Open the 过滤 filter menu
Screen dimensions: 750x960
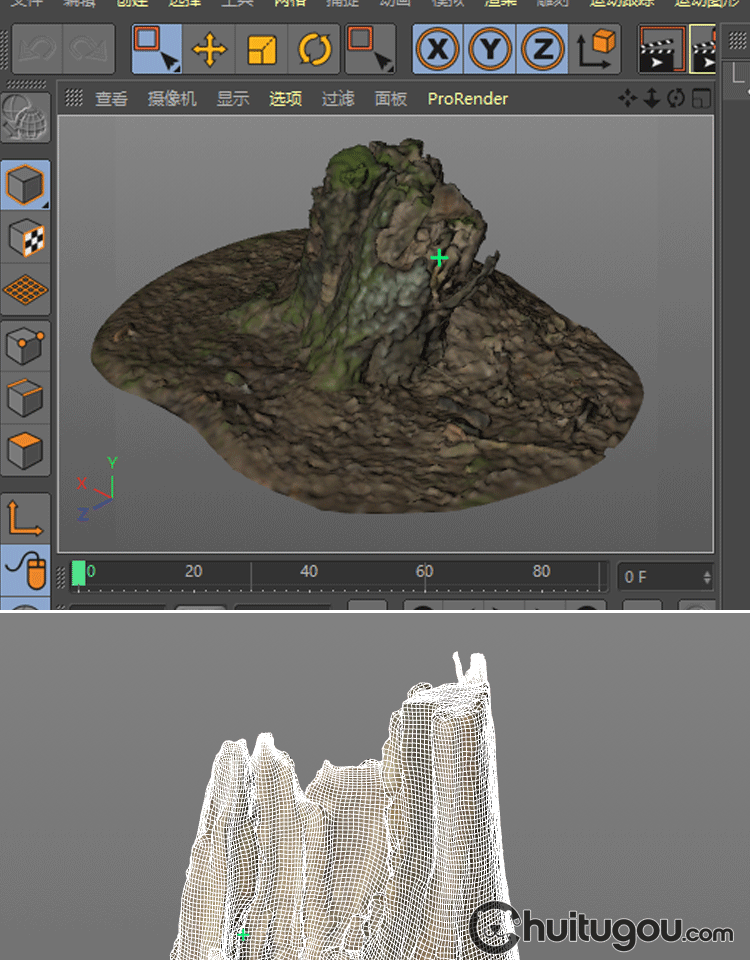point(338,99)
